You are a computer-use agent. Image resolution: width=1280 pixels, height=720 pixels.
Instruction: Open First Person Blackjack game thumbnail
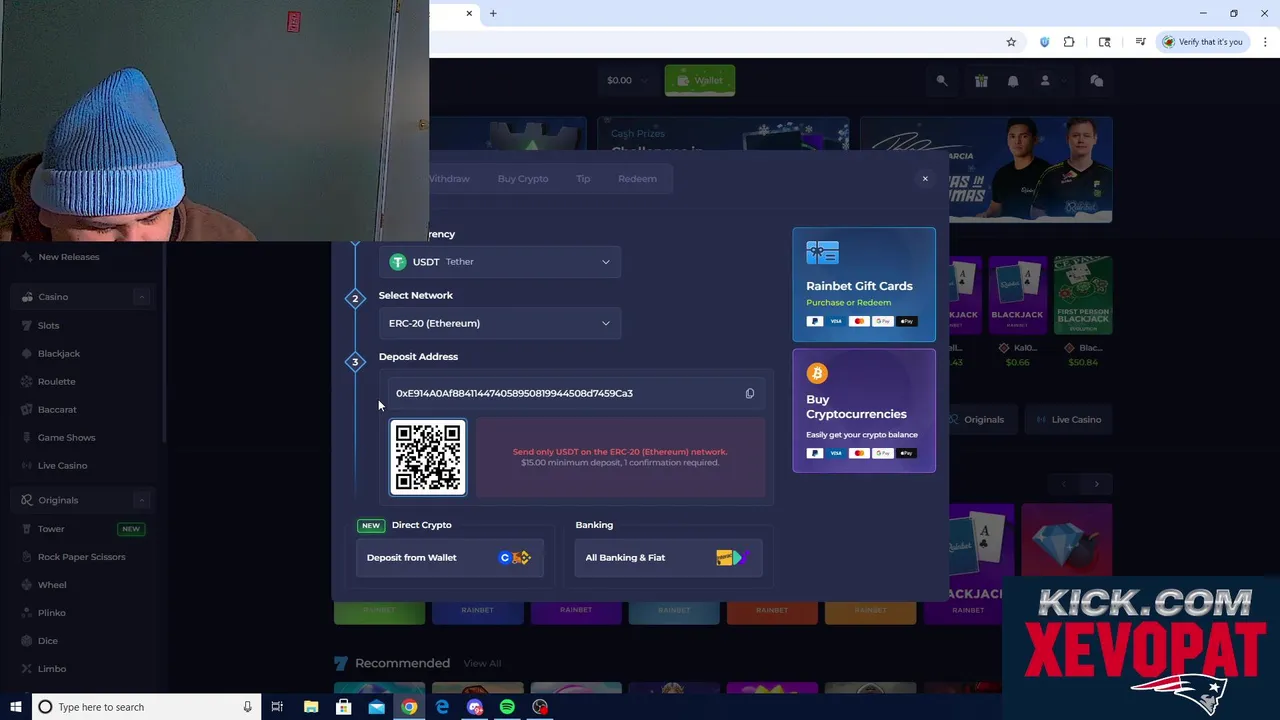(x=1083, y=295)
